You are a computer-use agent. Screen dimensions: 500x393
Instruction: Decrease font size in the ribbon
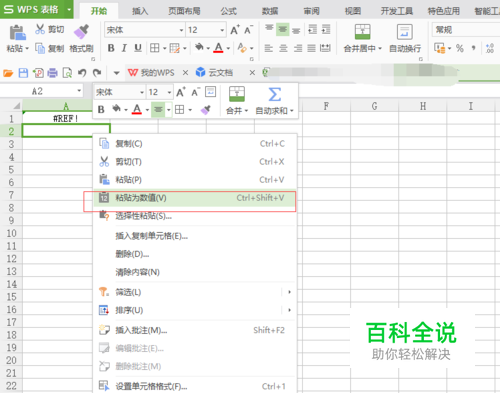[x=248, y=30]
